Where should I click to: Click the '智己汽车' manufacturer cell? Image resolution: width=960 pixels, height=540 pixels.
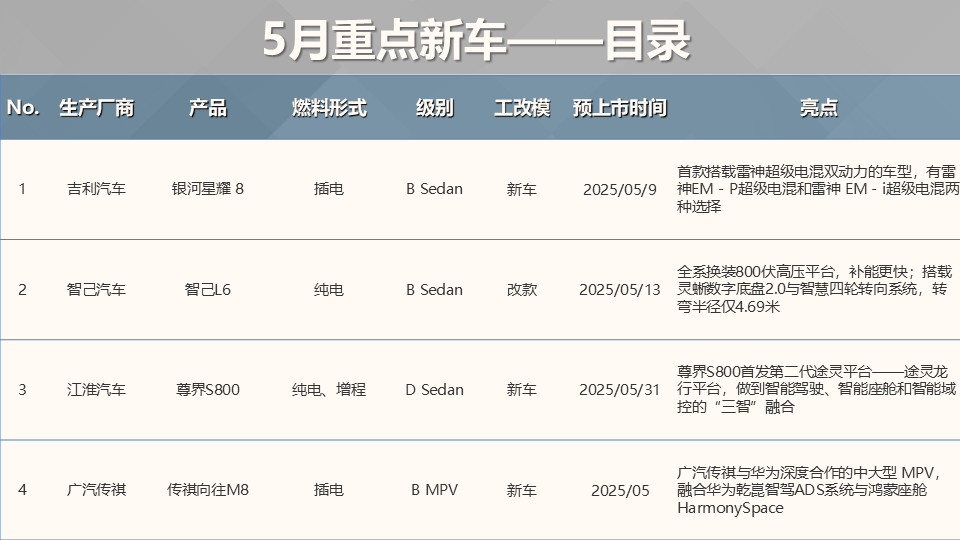96,289
